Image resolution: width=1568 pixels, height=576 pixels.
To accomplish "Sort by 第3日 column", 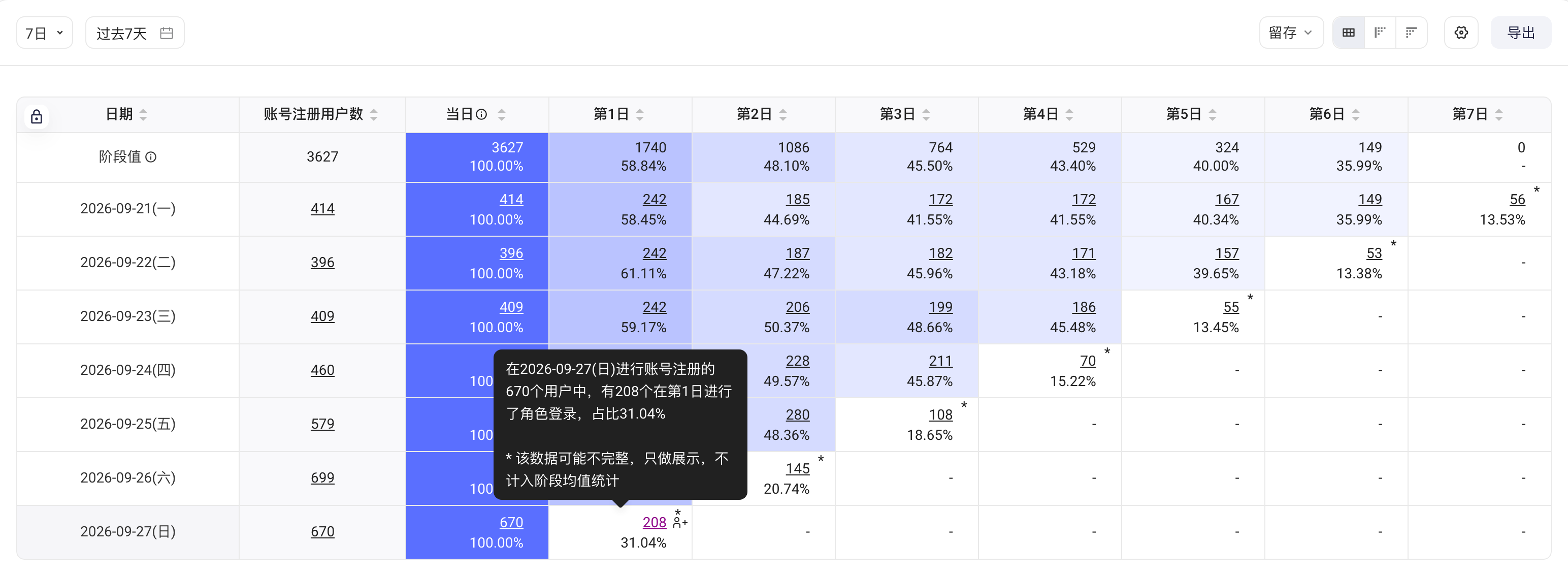I will tap(926, 114).
